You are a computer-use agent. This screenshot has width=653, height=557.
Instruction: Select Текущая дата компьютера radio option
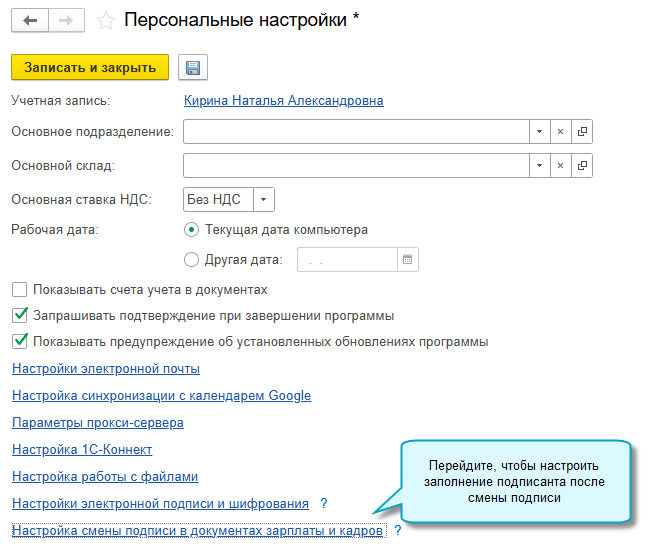[191, 230]
